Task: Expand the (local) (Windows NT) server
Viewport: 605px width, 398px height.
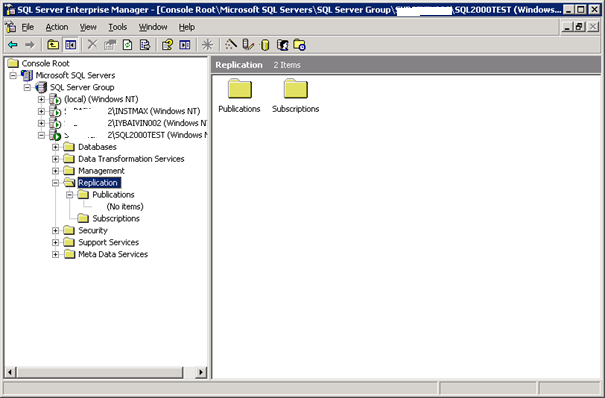Action: 41,99
